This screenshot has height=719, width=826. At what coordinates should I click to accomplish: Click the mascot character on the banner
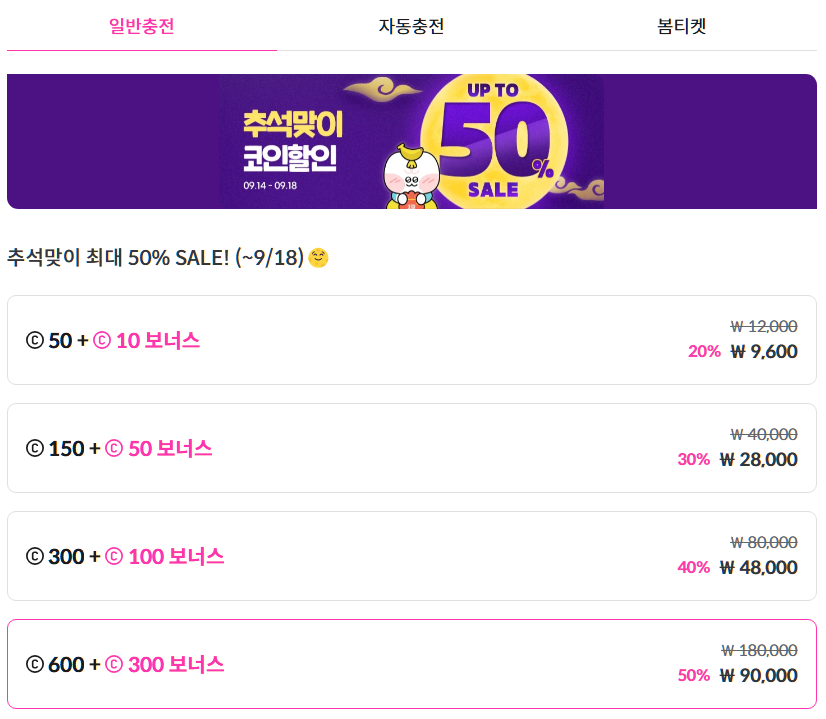pyautogui.click(x=412, y=178)
